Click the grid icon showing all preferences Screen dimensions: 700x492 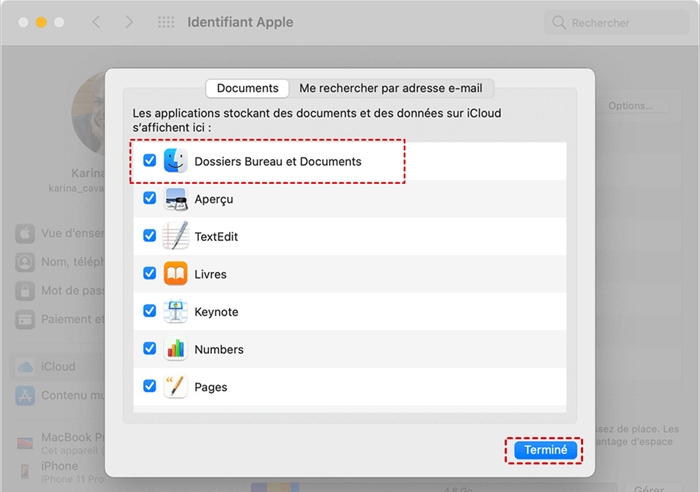[166, 22]
